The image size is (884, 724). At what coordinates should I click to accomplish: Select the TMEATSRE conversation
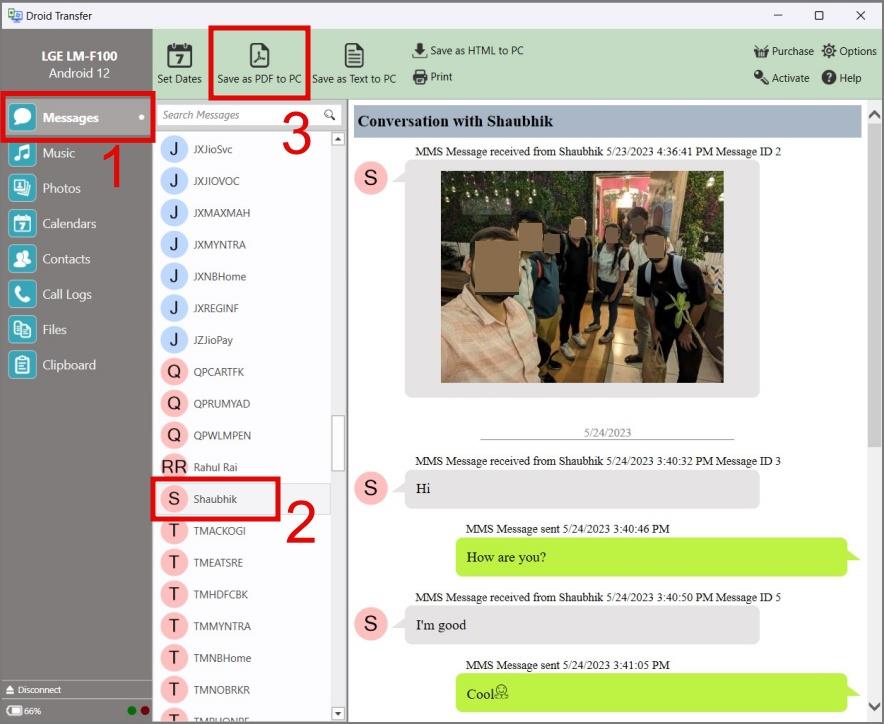pyautogui.click(x=242, y=563)
